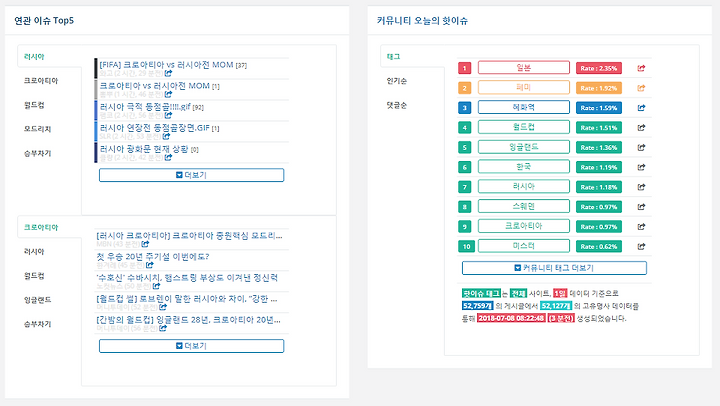Click the 52,759개 post count label
The height and width of the screenshot is (406, 720).
[x=478, y=306]
